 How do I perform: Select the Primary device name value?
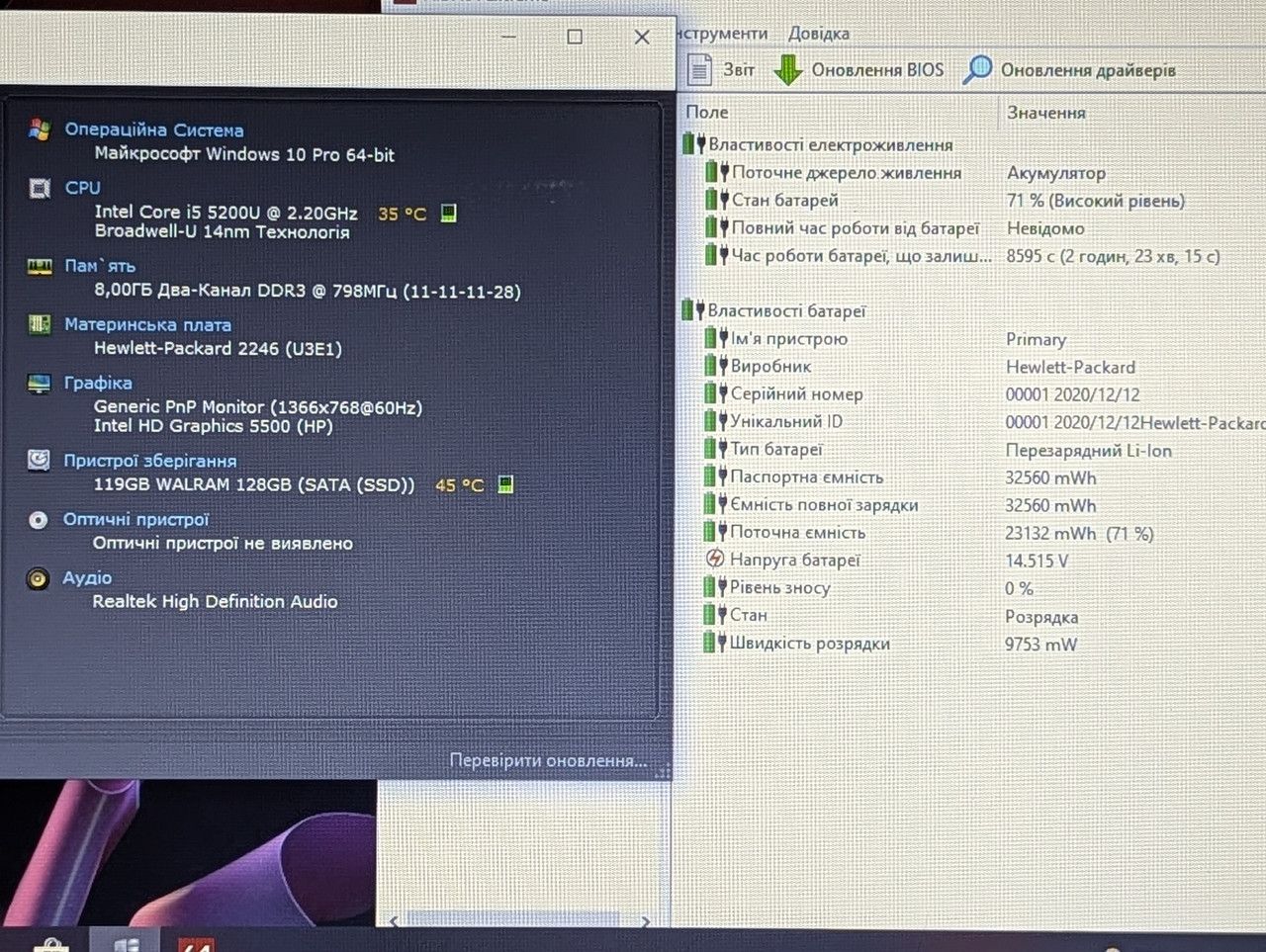click(x=1036, y=339)
